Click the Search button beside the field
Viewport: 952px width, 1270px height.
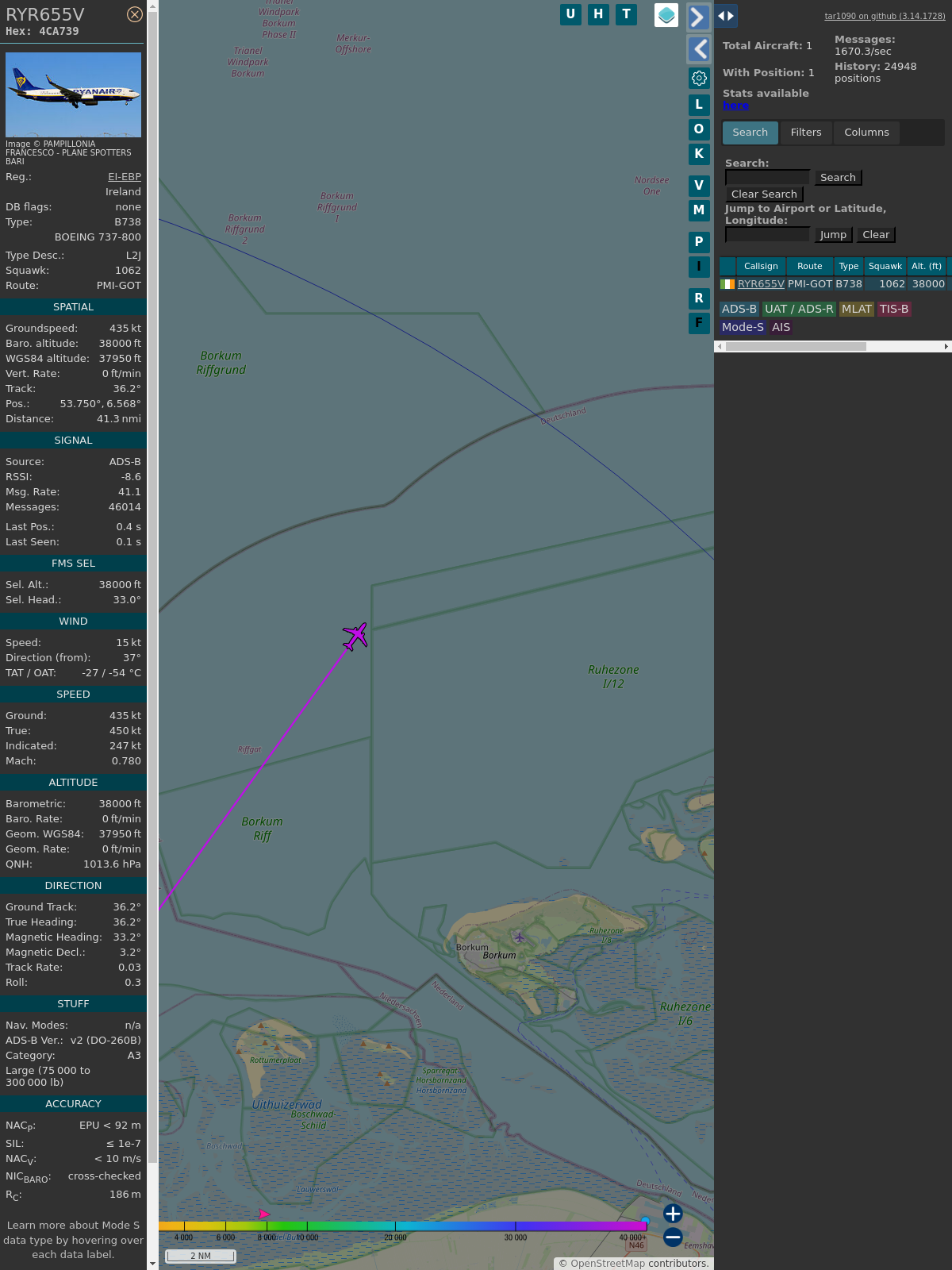point(838,178)
